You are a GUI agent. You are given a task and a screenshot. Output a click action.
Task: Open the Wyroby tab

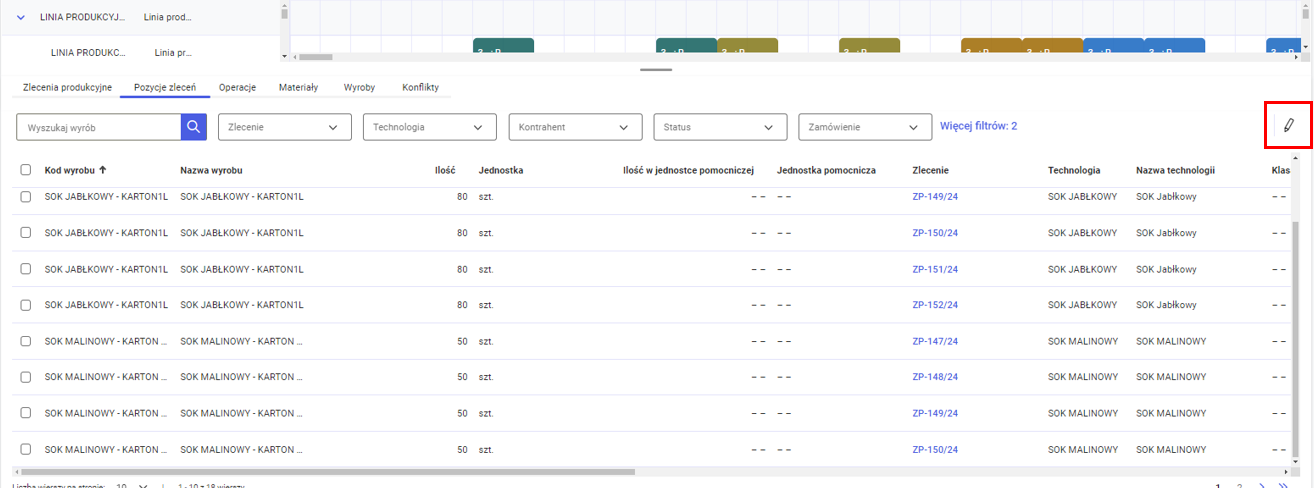click(359, 87)
